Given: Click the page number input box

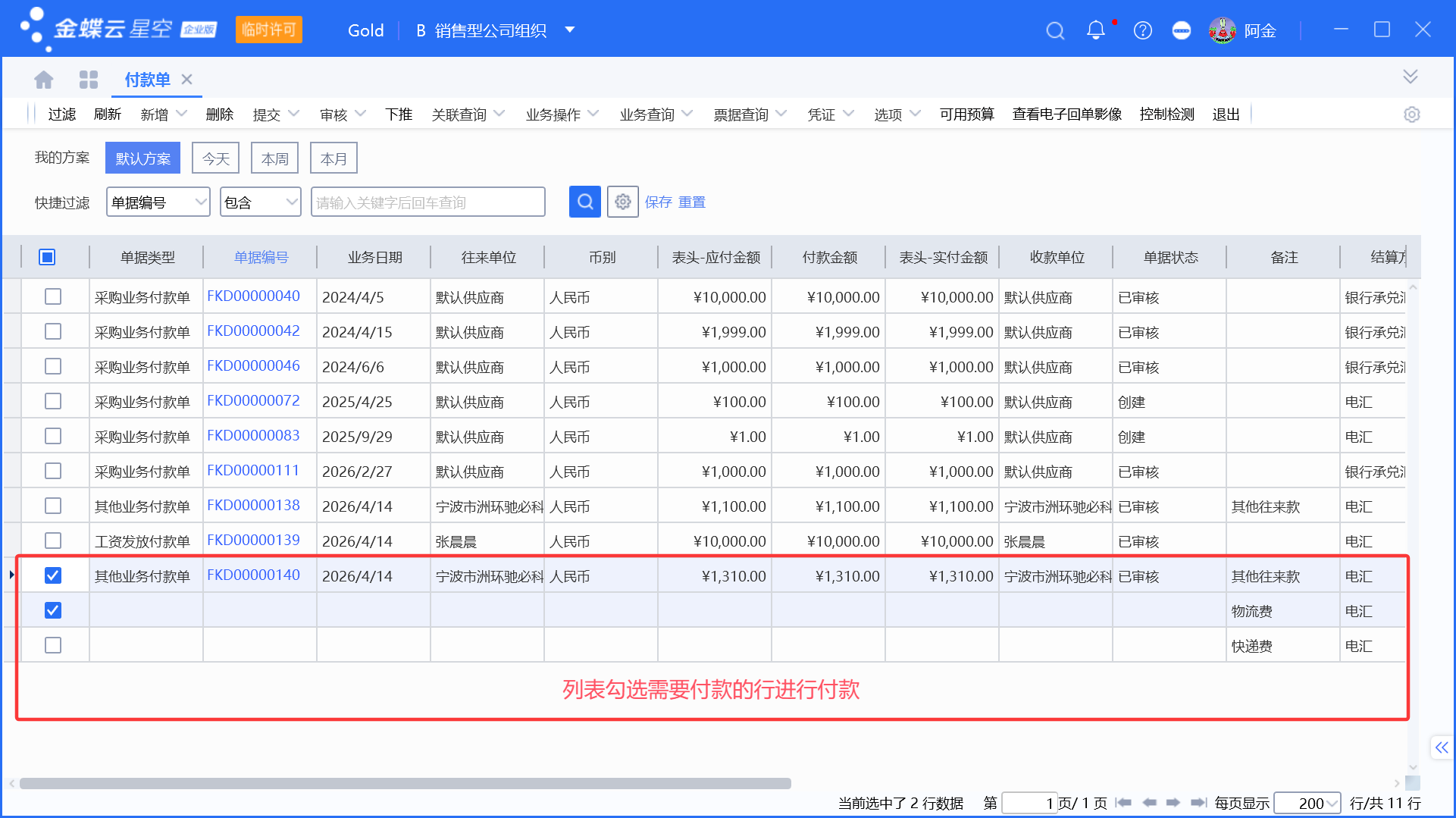Looking at the screenshot, I should [x=1029, y=803].
